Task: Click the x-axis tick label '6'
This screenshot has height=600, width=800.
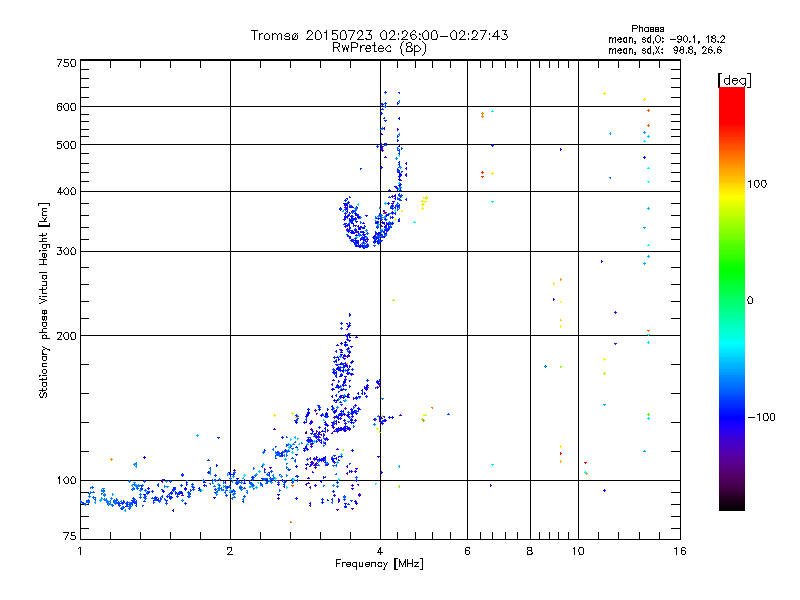Action: [x=467, y=551]
